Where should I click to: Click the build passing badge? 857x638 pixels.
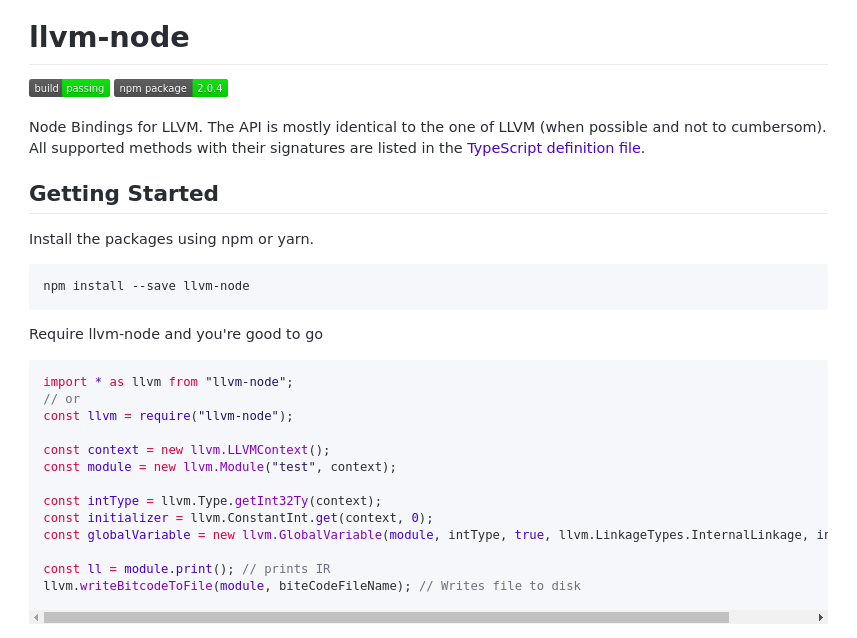(69, 88)
